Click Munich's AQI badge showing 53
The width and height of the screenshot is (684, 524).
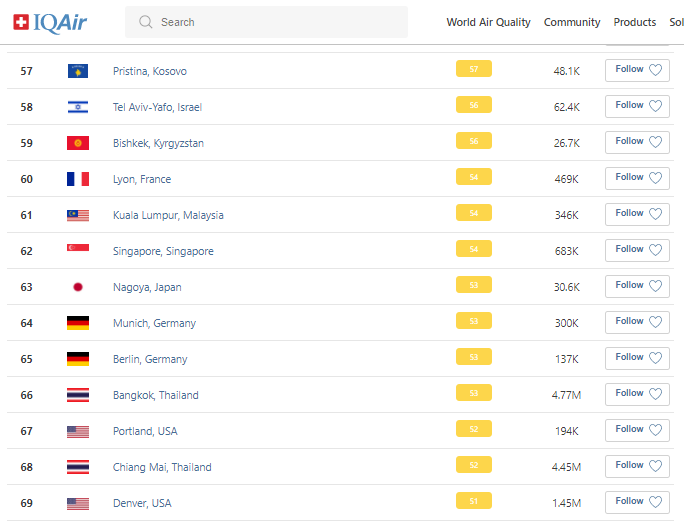pyautogui.click(x=473, y=321)
